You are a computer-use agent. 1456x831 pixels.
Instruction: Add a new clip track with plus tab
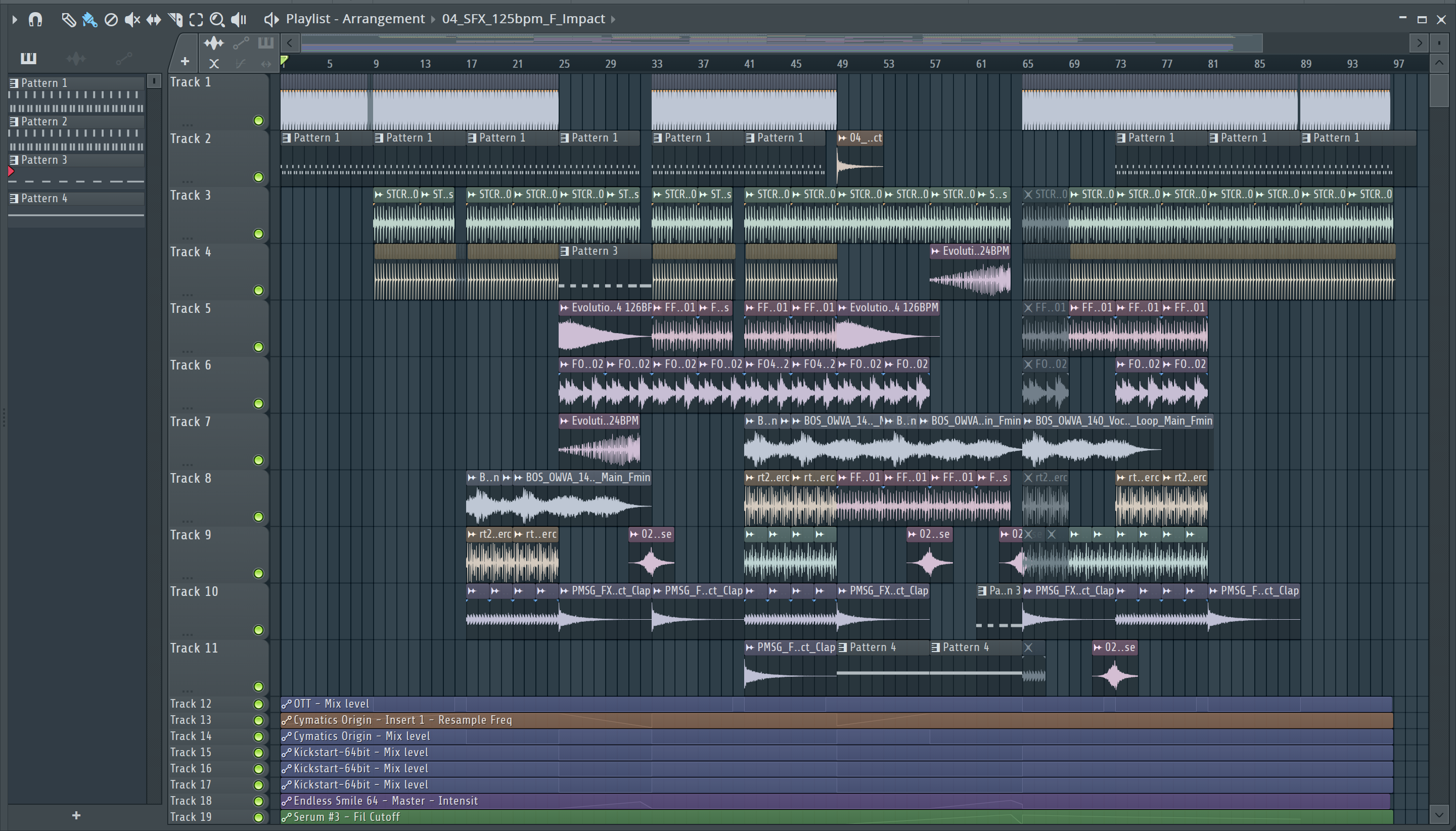pyautogui.click(x=185, y=61)
